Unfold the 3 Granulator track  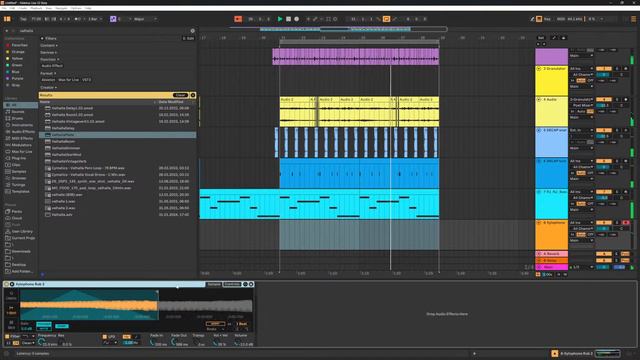click(539, 69)
